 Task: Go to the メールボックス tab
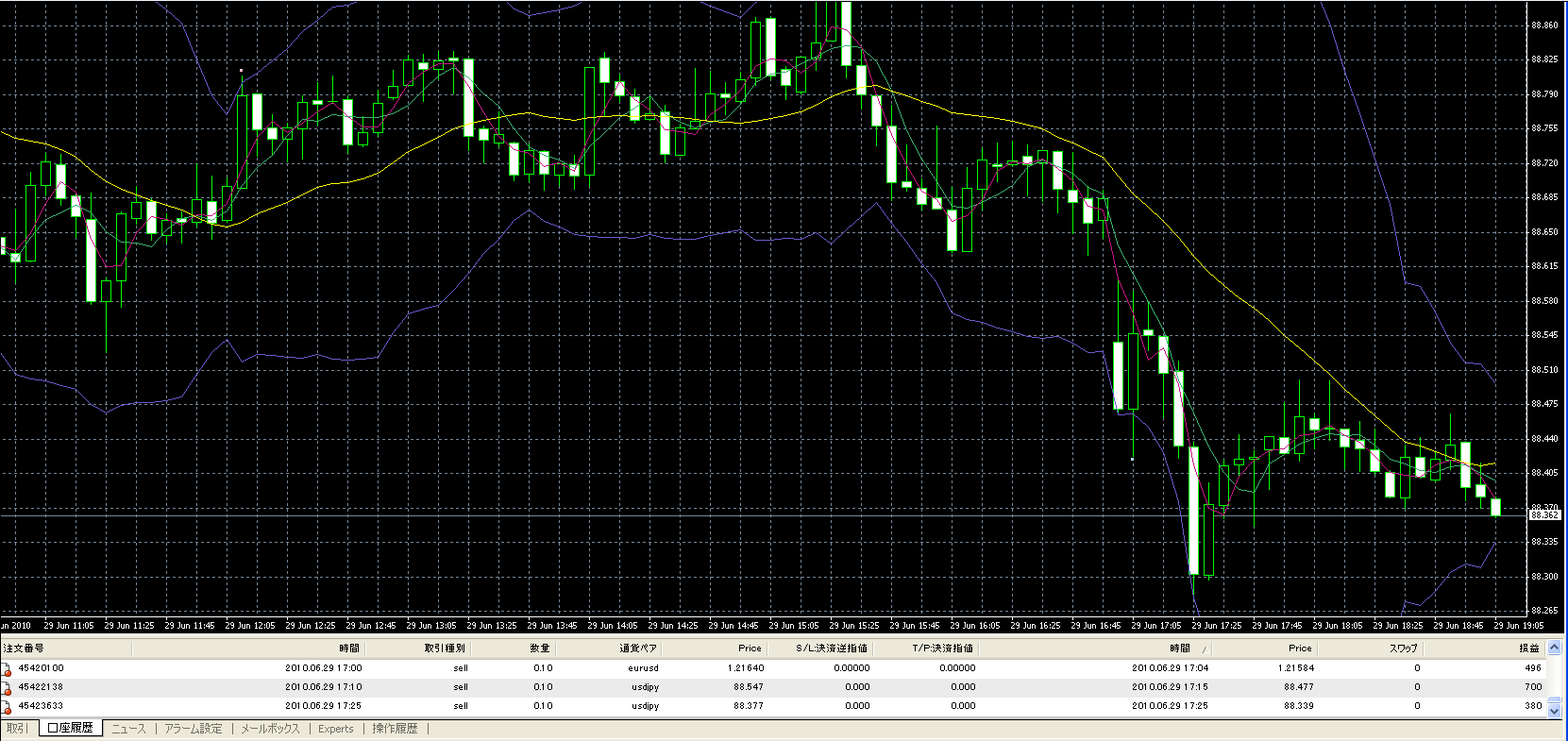click(270, 729)
